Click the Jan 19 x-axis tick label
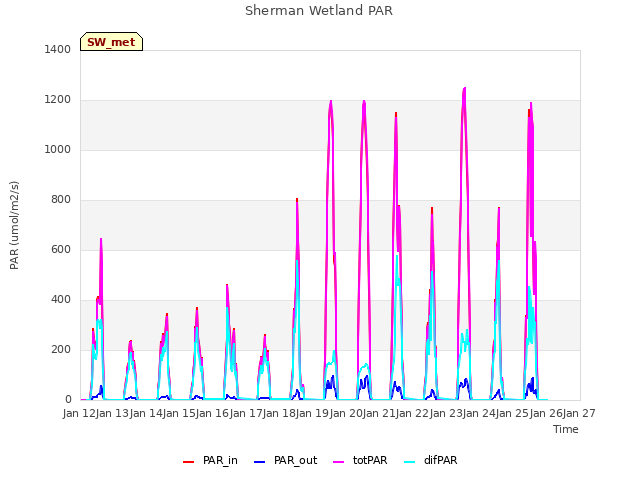This screenshot has height=480, width=640. point(313,413)
